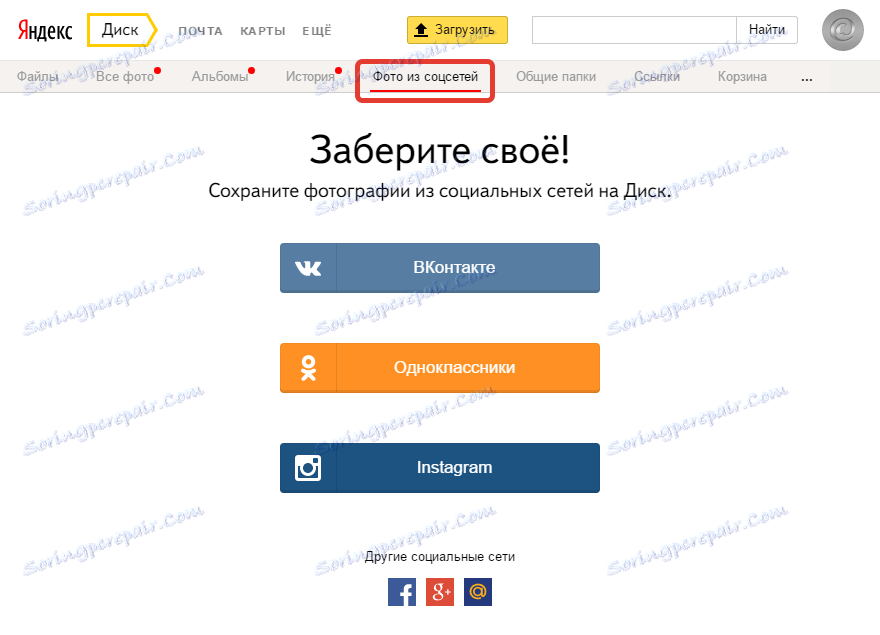
Task: Open hidden tabs via the "..." expander
Action: [806, 76]
